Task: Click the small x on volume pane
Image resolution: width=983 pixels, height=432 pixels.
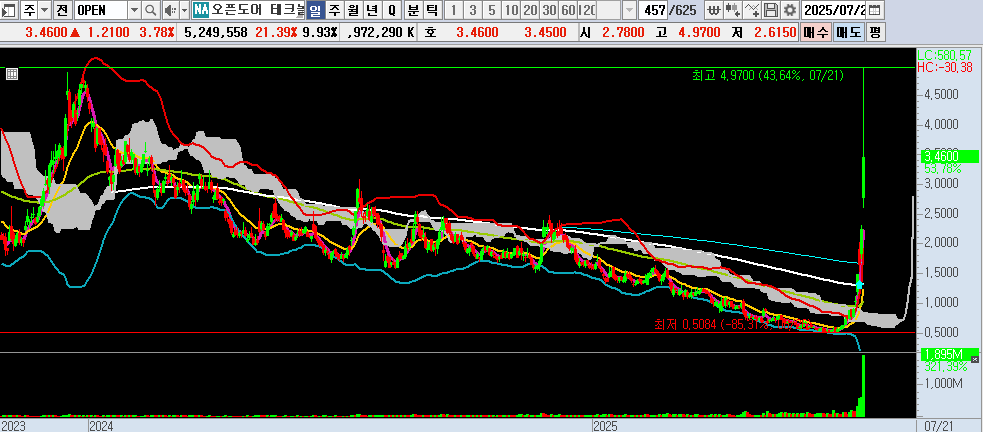Action: coord(974,359)
